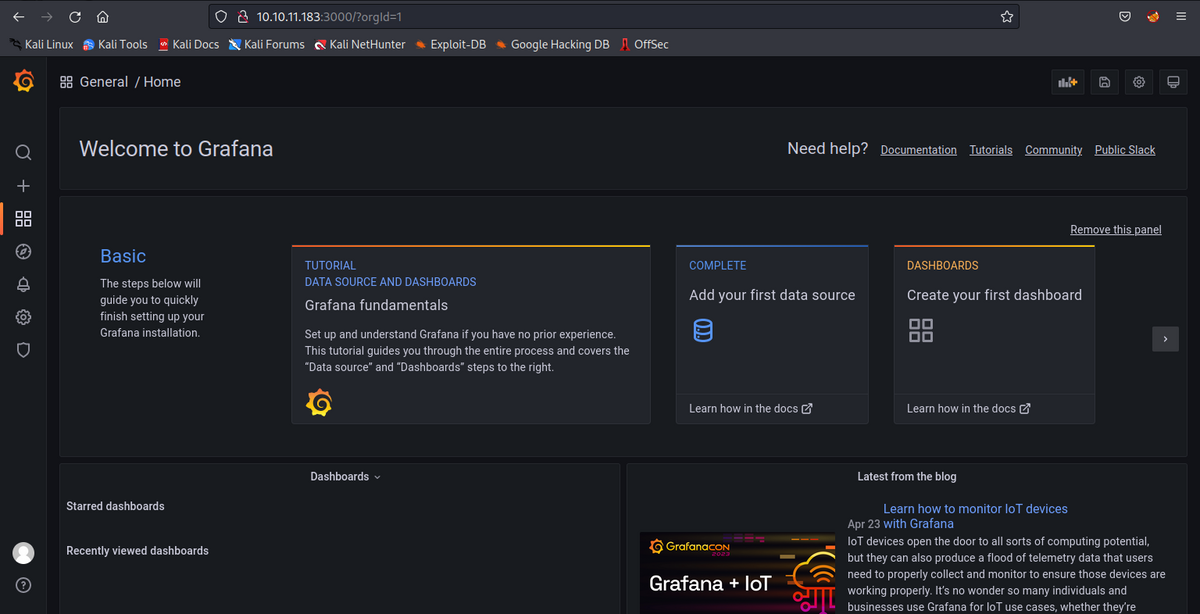Open the user profile avatar icon
The height and width of the screenshot is (614, 1200).
[x=23, y=553]
